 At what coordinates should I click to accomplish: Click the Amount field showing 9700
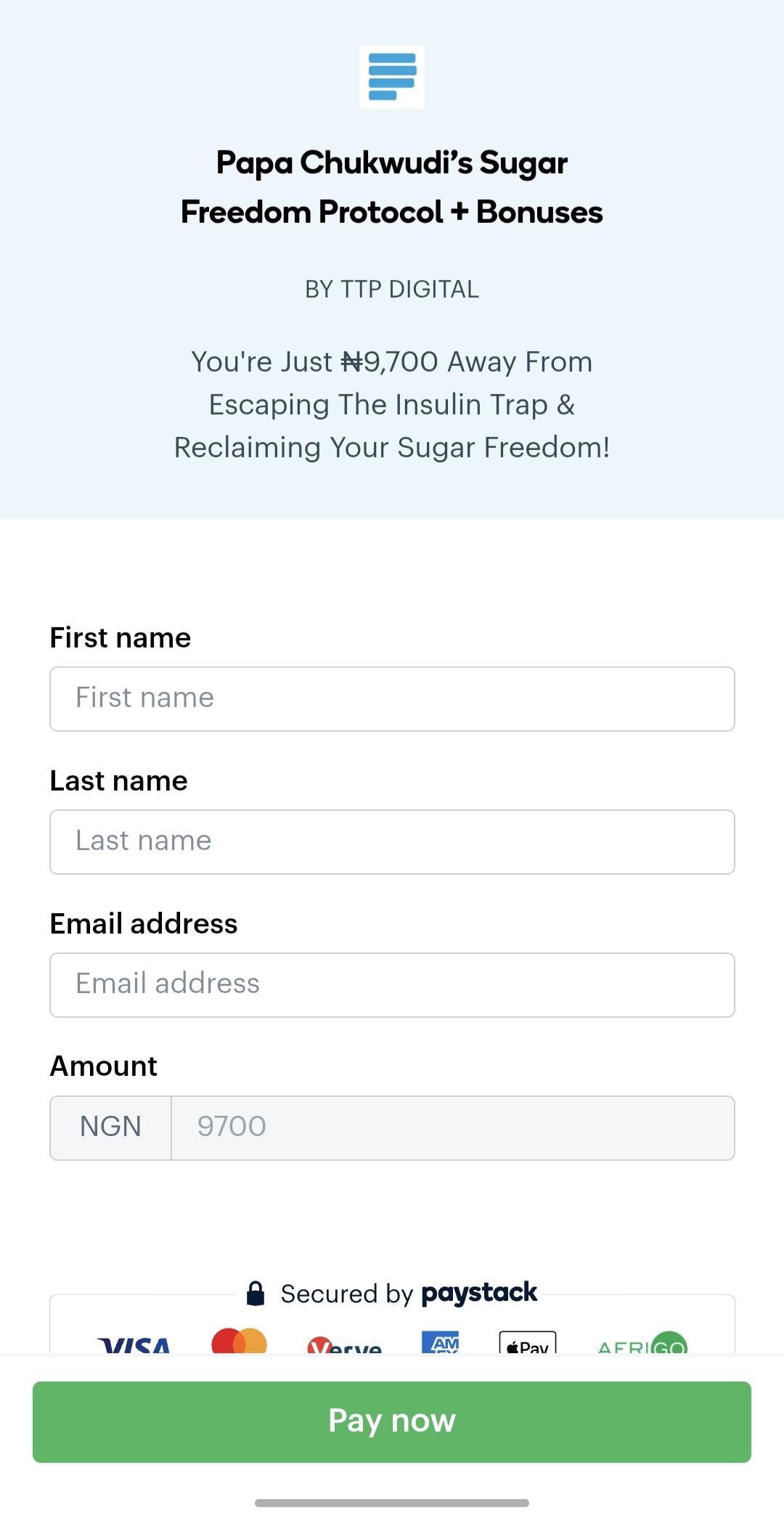pyautogui.click(x=453, y=1127)
